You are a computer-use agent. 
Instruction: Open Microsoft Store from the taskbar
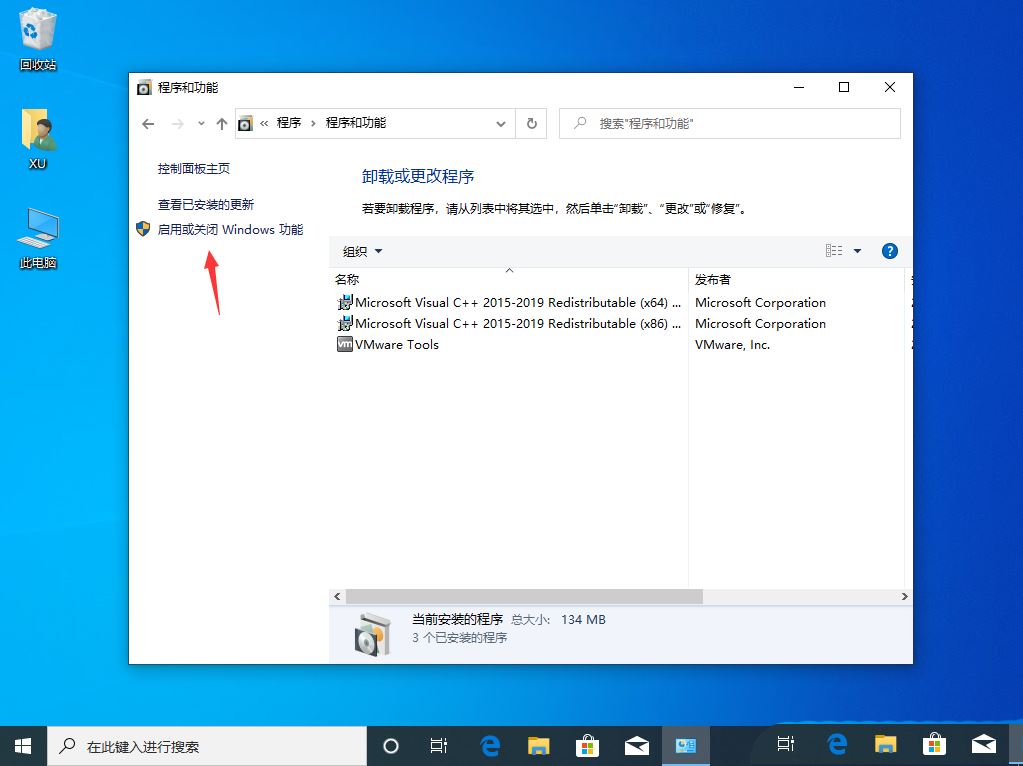[587, 745]
